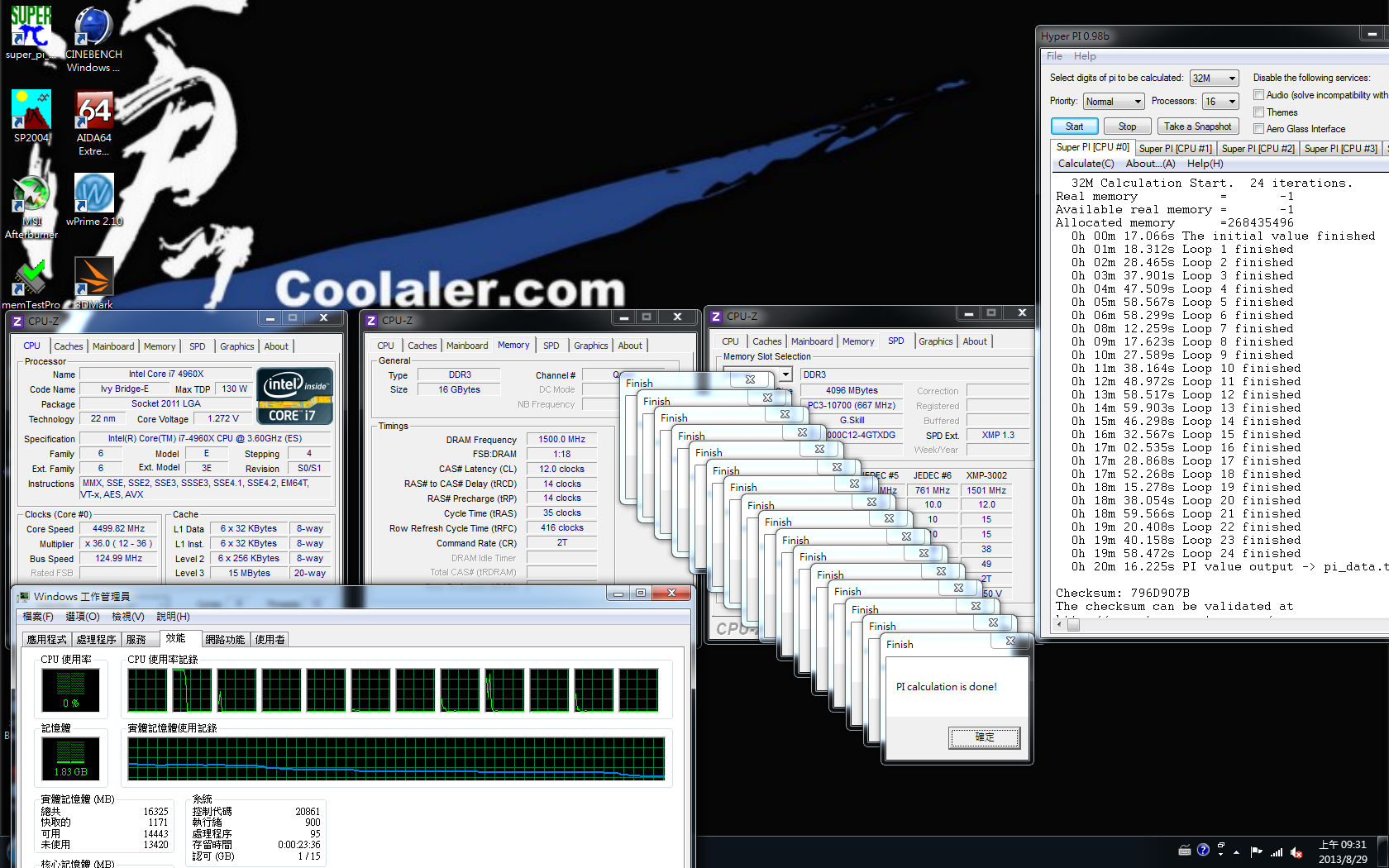Toggle the Themes checkbox in Hyper PI
1389x868 pixels.
pos(1258,112)
